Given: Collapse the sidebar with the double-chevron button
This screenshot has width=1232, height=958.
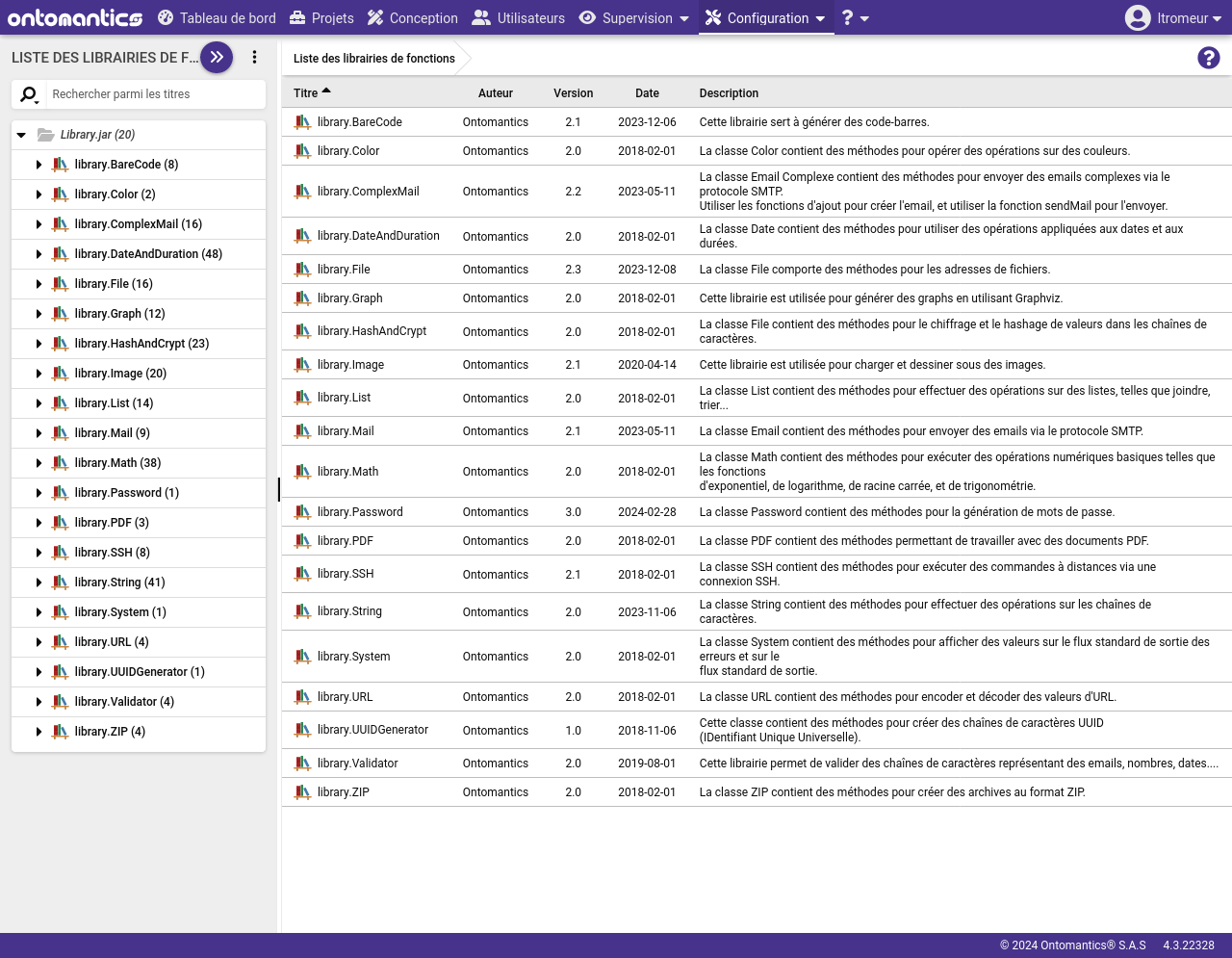Looking at the screenshot, I should (217, 57).
